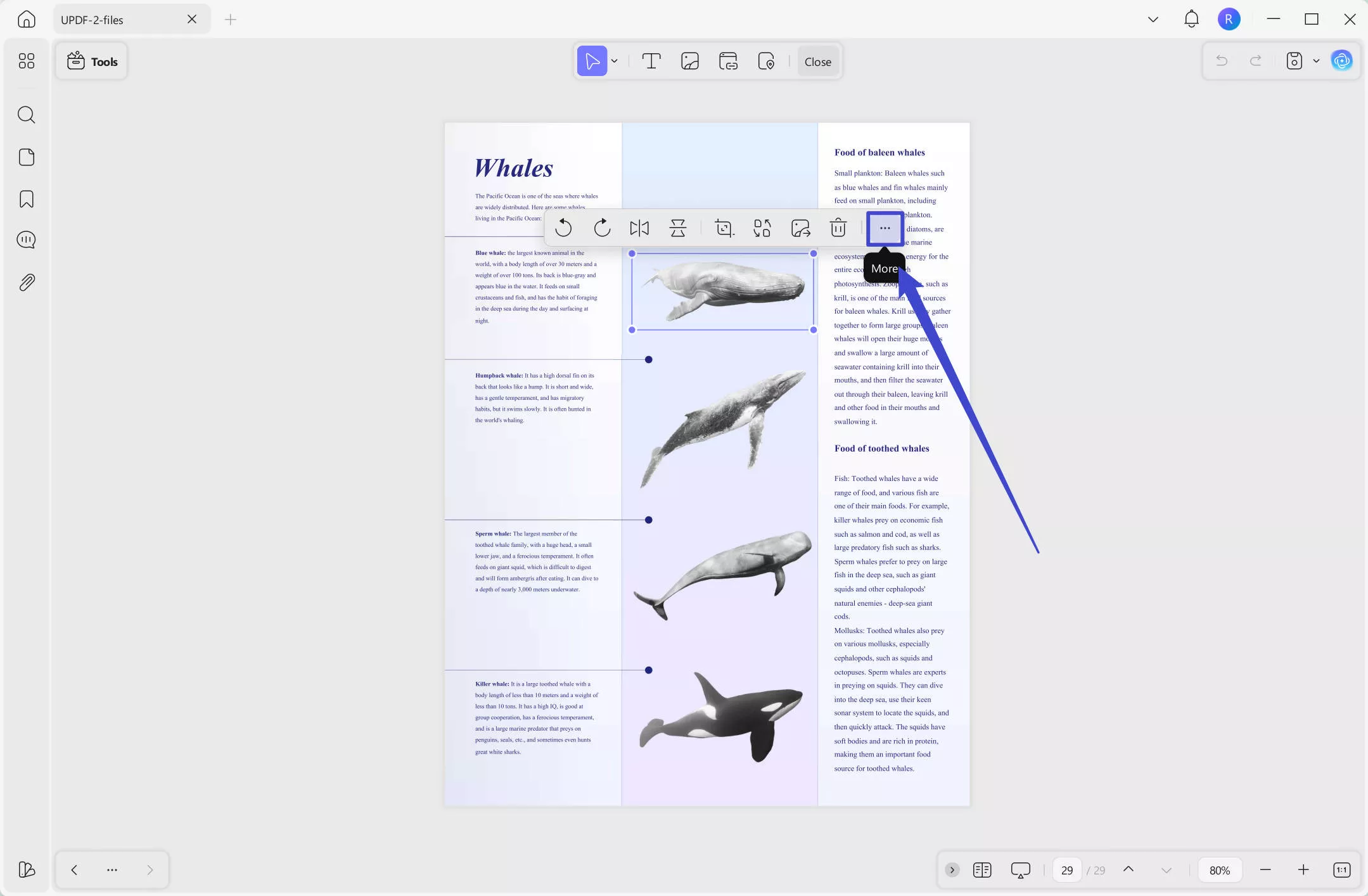Click the replace image icon
The image size is (1368, 896).
pos(762,228)
